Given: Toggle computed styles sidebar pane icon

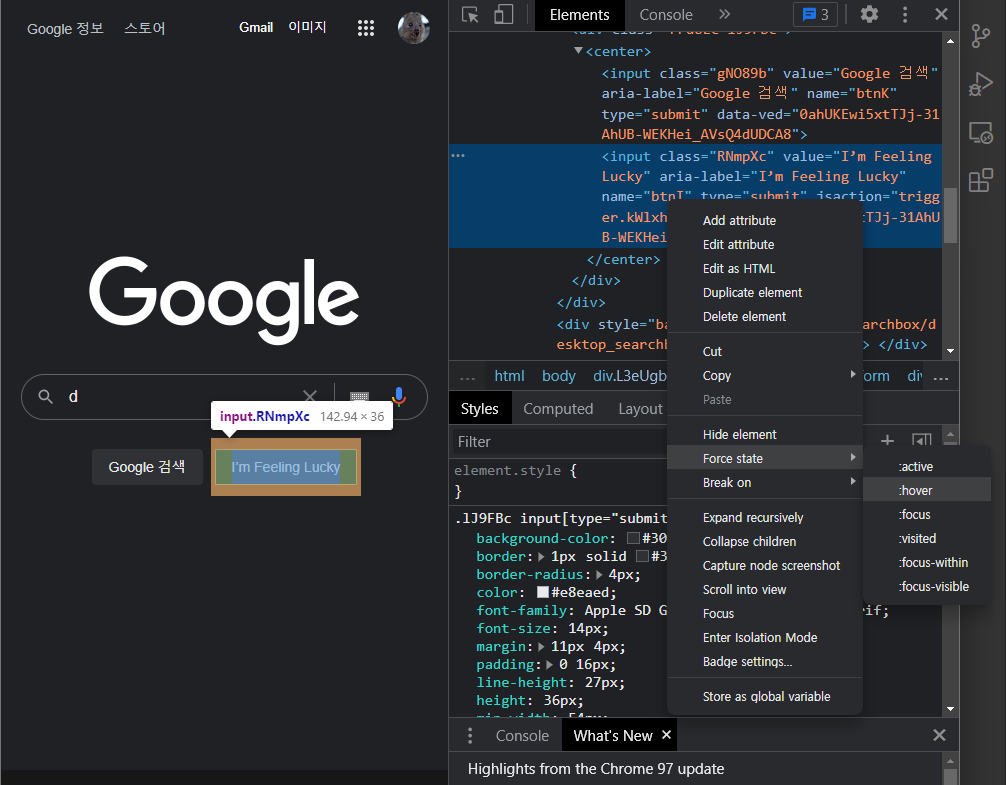Looking at the screenshot, I should click(x=922, y=441).
